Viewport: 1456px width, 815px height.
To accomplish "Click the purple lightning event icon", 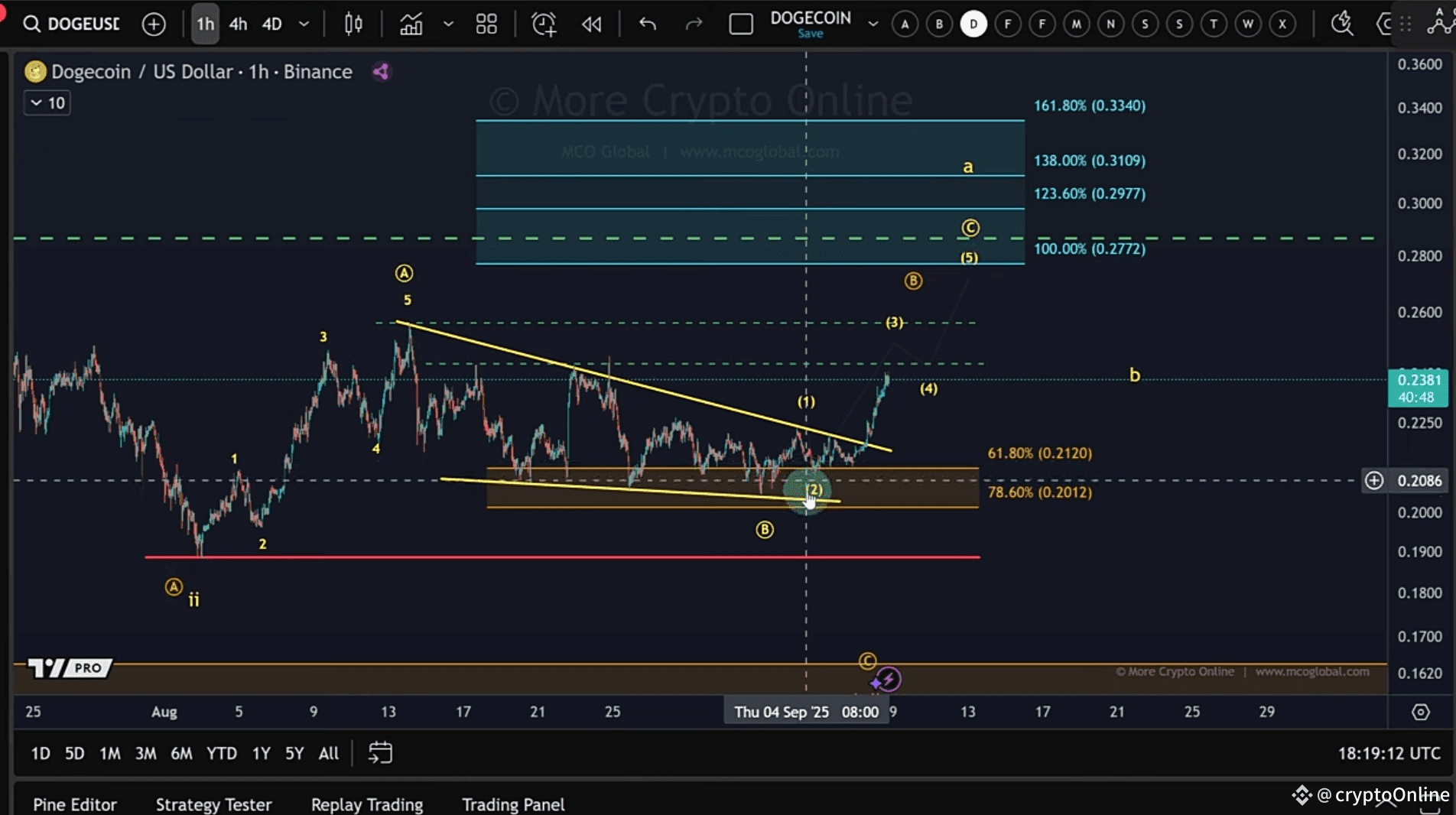I will [888, 679].
